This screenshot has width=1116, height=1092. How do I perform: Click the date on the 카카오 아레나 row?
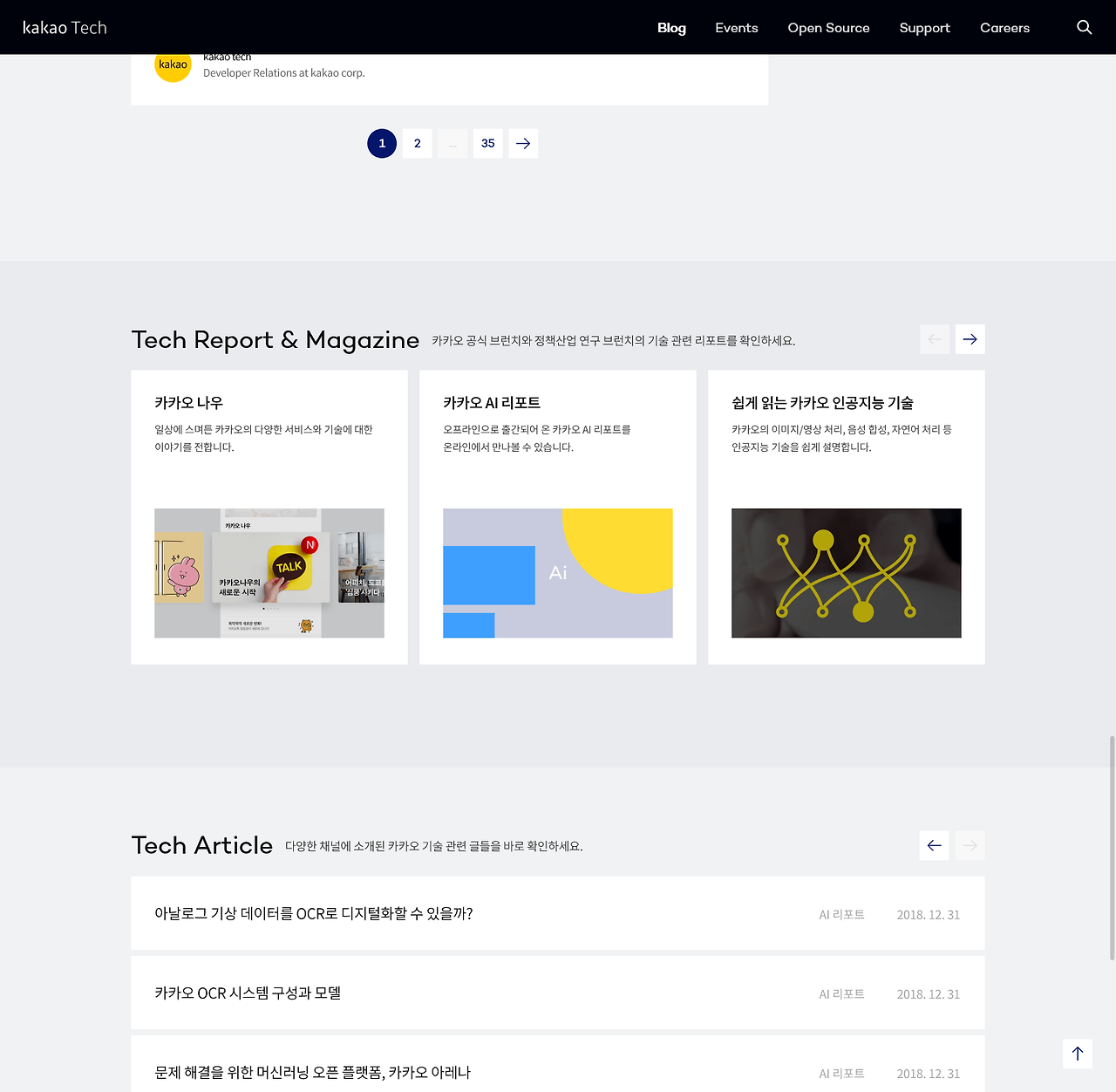point(929,1074)
